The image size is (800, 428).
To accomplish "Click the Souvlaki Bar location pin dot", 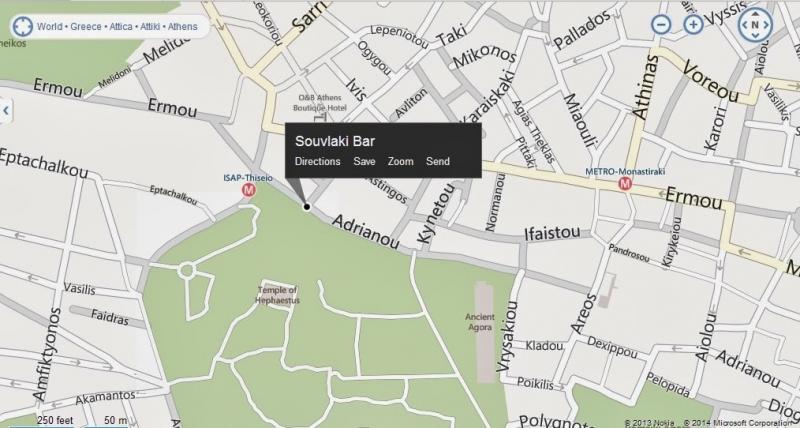I will [x=307, y=207].
